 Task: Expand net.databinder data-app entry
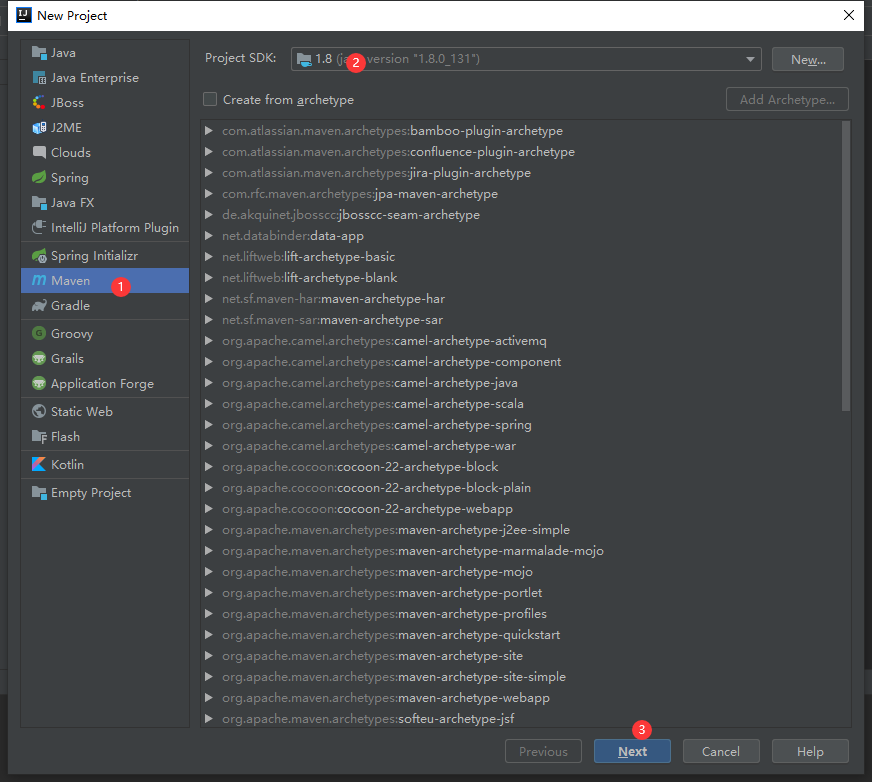[209, 236]
